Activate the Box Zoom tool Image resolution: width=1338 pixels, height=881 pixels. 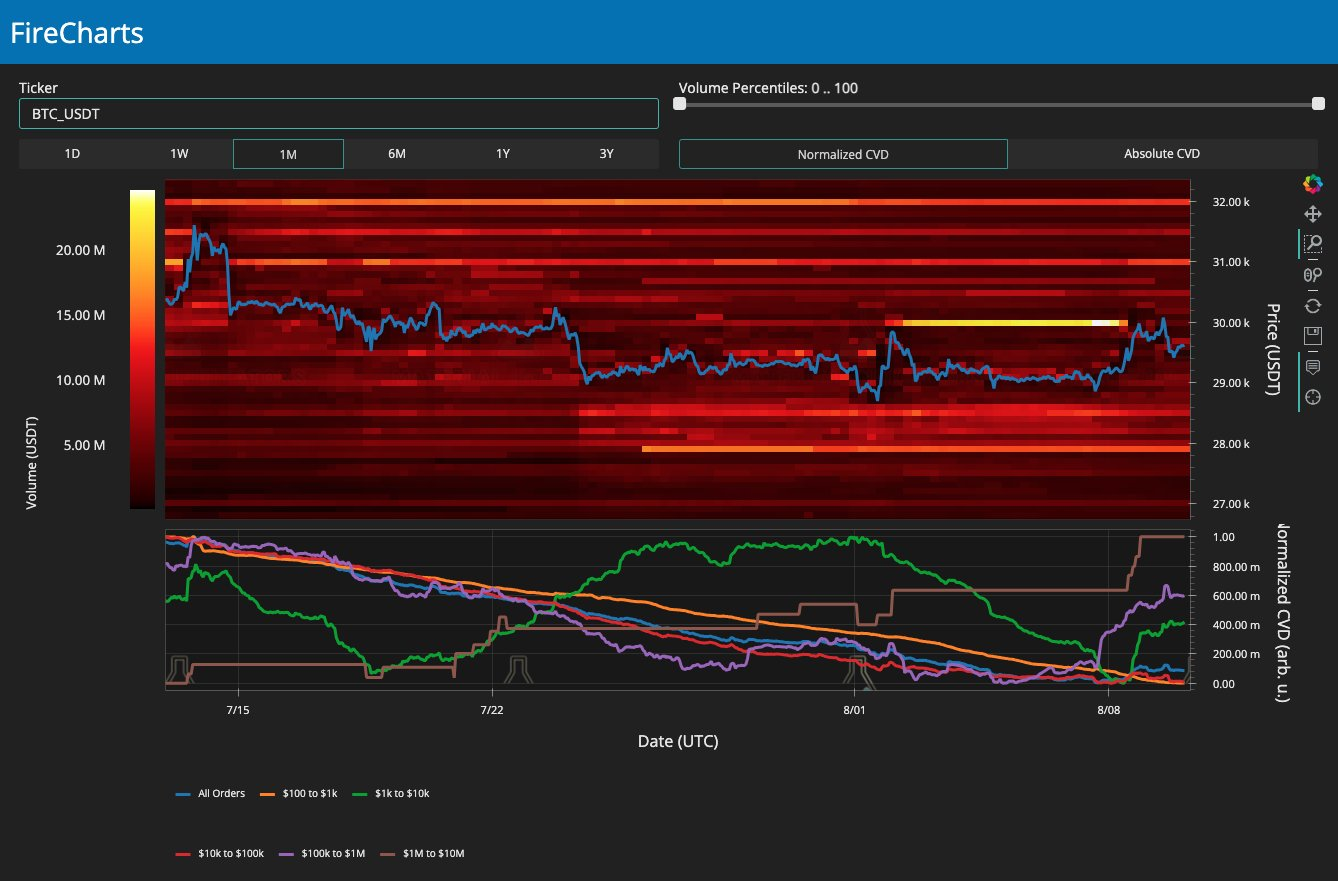point(1313,243)
